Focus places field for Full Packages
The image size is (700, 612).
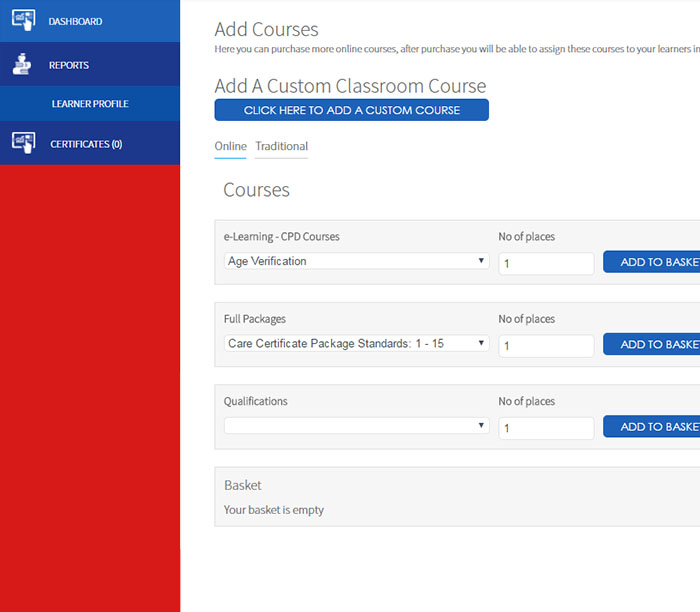546,346
